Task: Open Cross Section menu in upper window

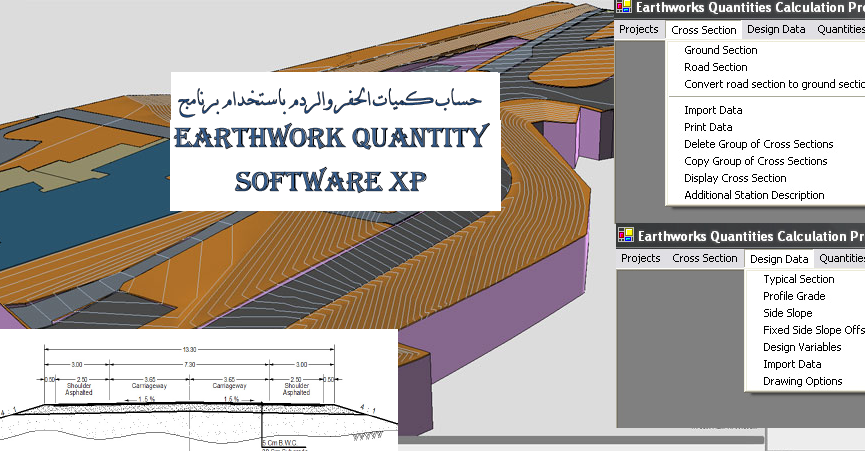Action: click(x=703, y=30)
